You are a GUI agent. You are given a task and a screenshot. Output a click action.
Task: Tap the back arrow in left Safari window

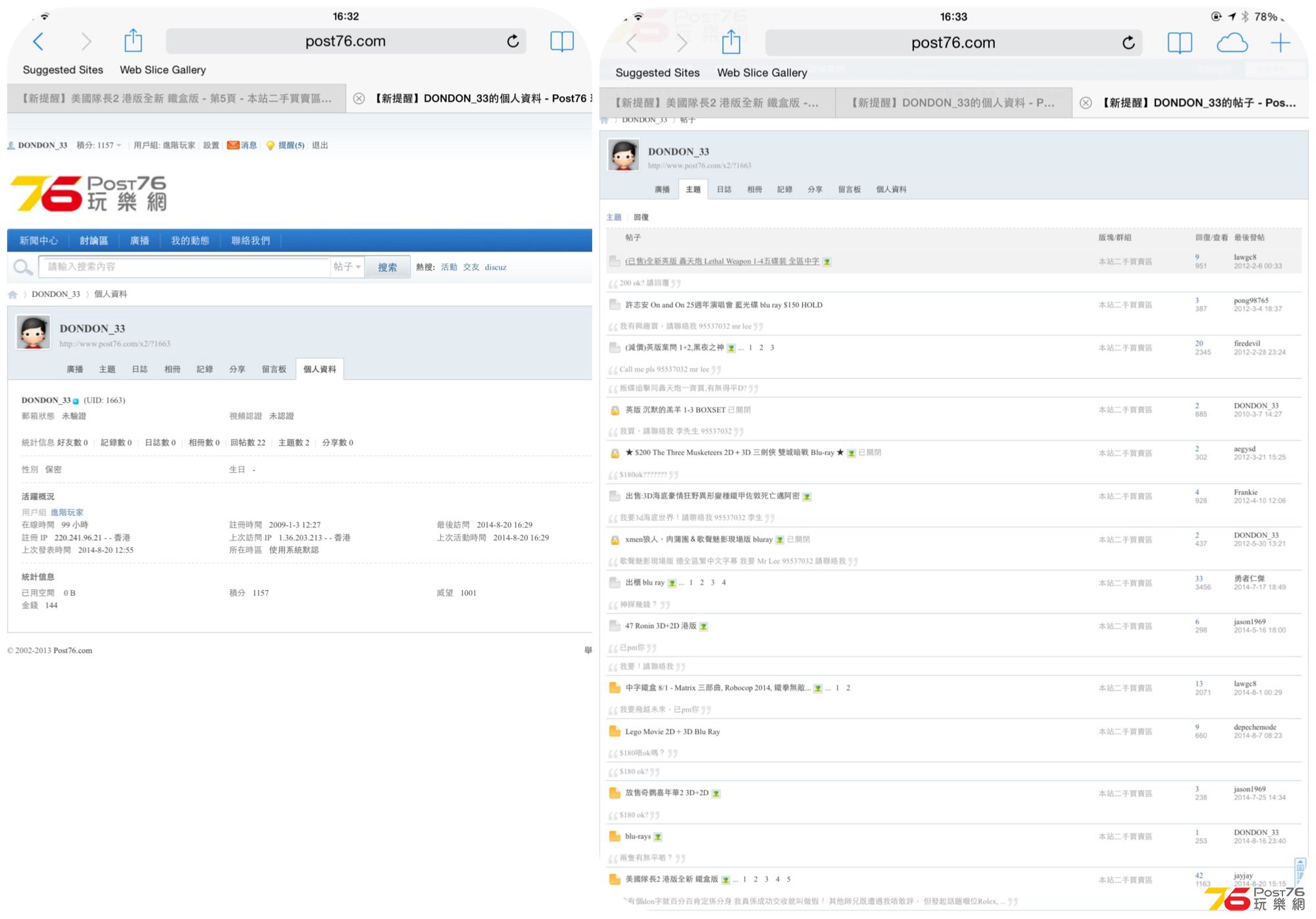coord(38,41)
